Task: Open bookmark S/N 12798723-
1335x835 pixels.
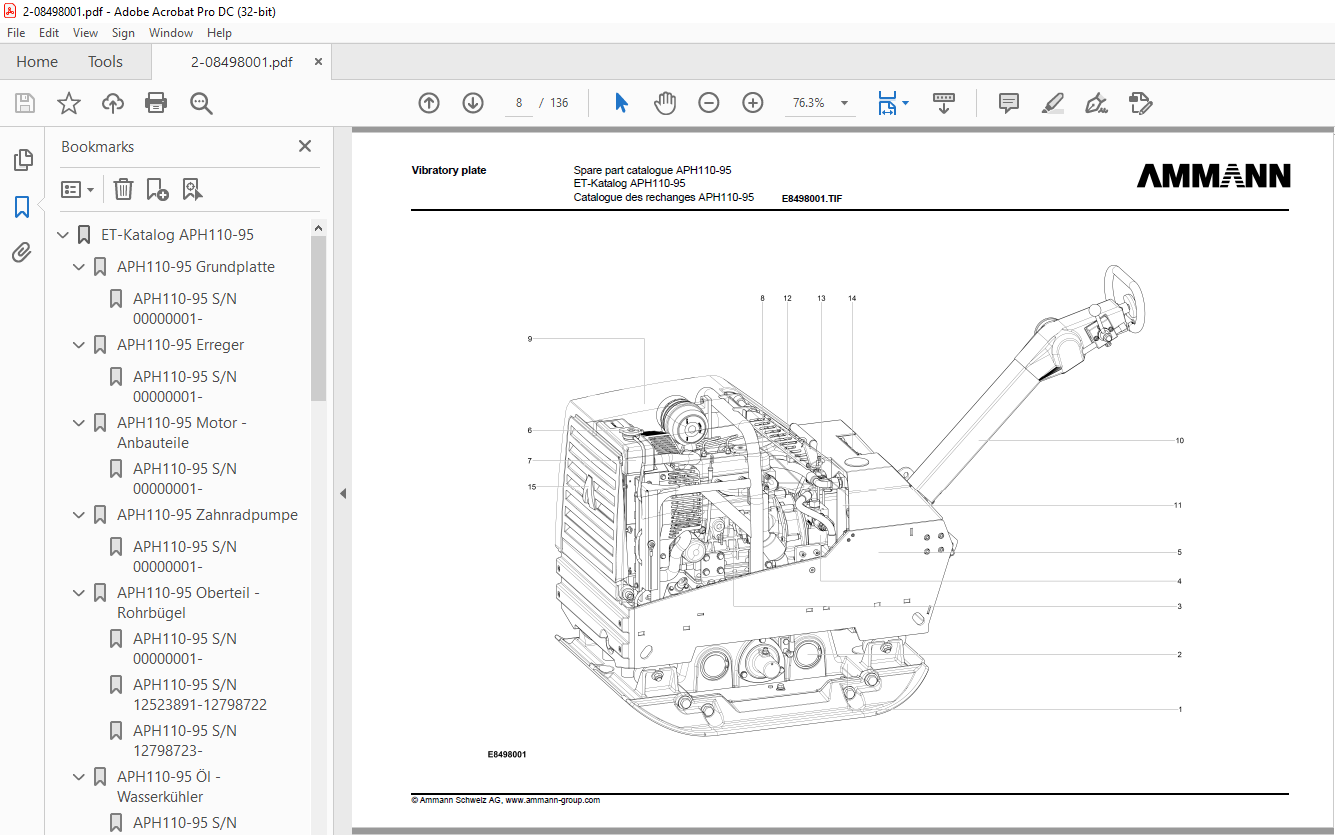Action: point(185,741)
